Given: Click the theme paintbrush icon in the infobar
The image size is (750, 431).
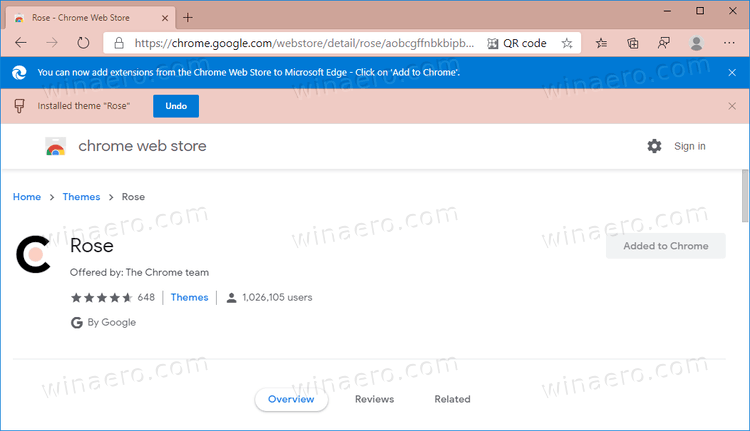Looking at the screenshot, I should tap(19, 106).
